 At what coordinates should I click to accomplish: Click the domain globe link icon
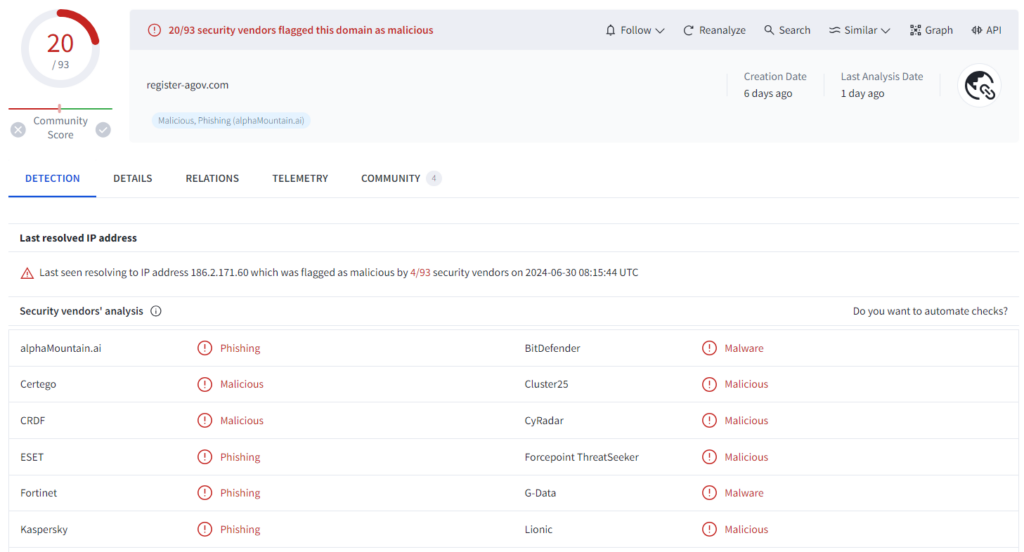click(x=979, y=86)
